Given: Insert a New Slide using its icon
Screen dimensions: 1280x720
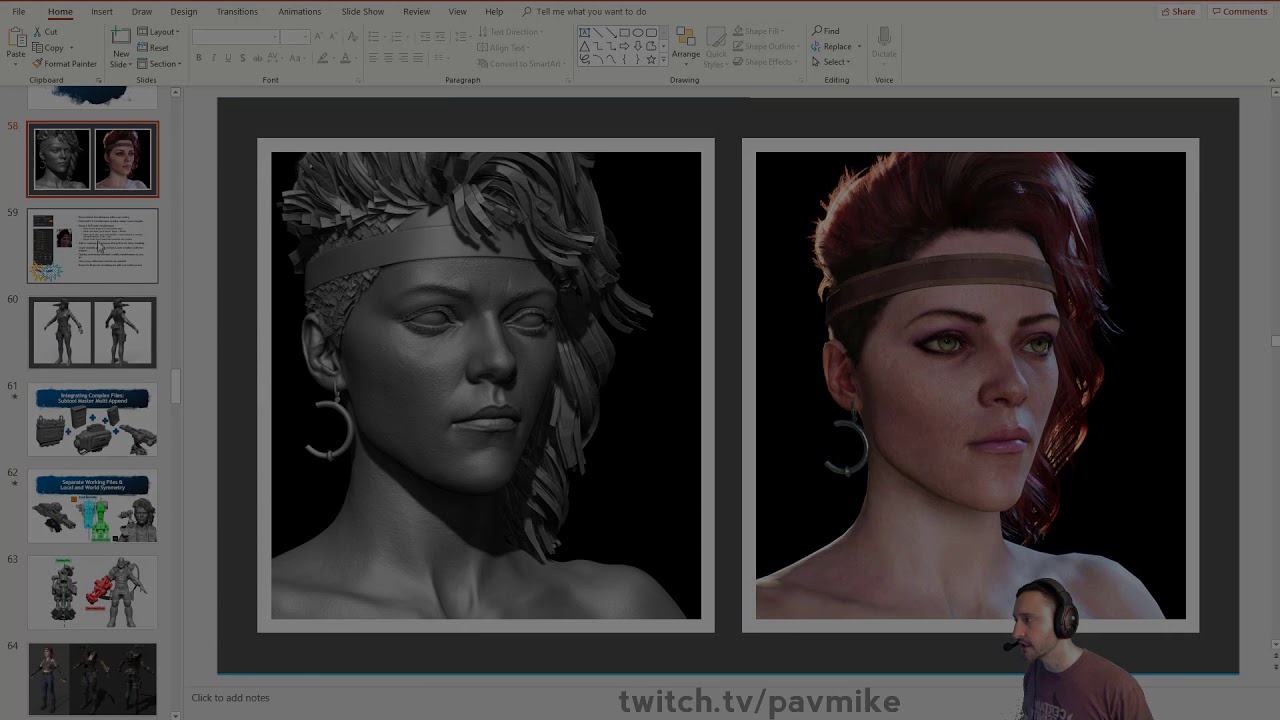Looking at the screenshot, I should (x=120, y=36).
